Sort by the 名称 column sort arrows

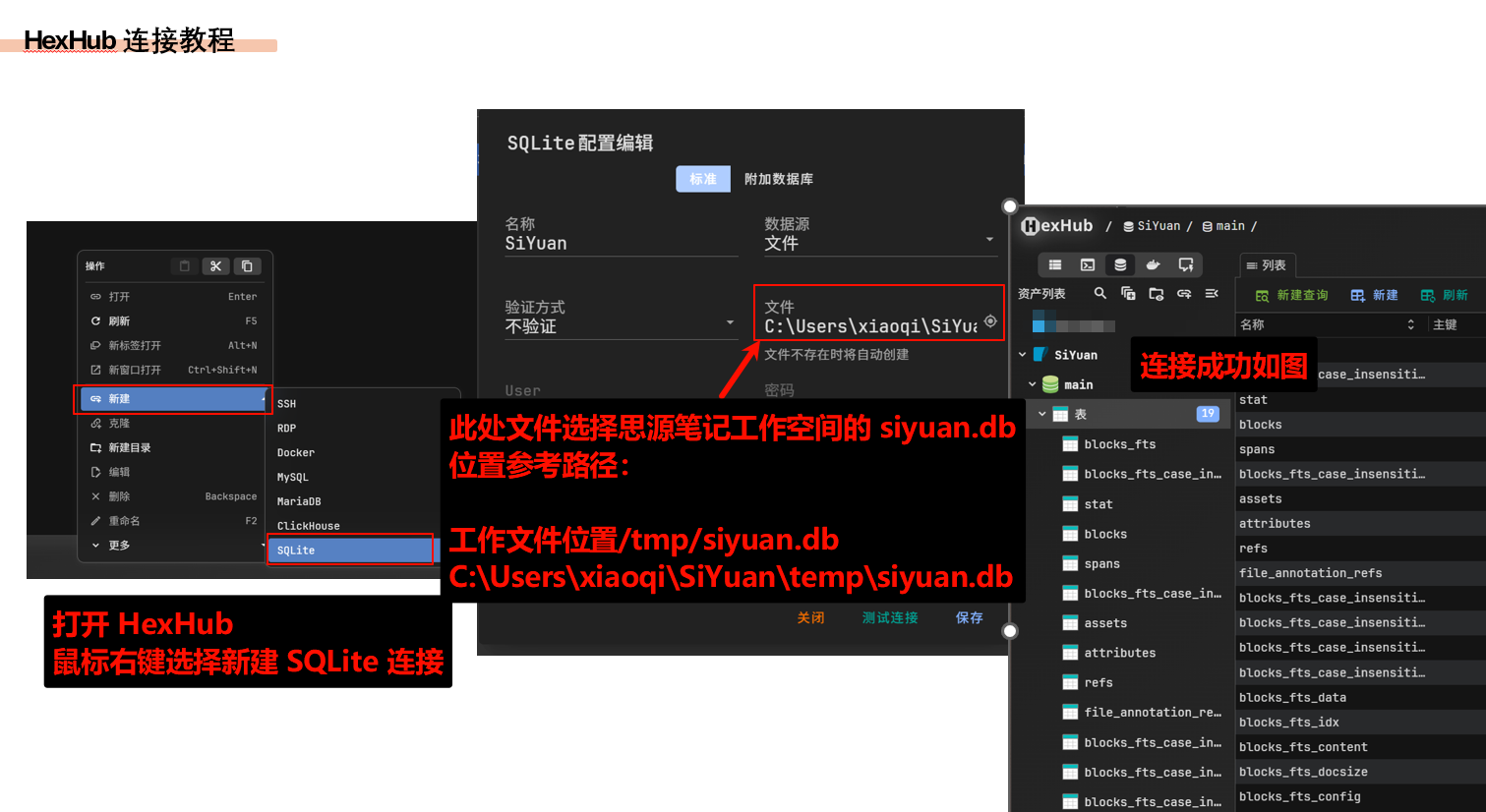click(x=1410, y=324)
